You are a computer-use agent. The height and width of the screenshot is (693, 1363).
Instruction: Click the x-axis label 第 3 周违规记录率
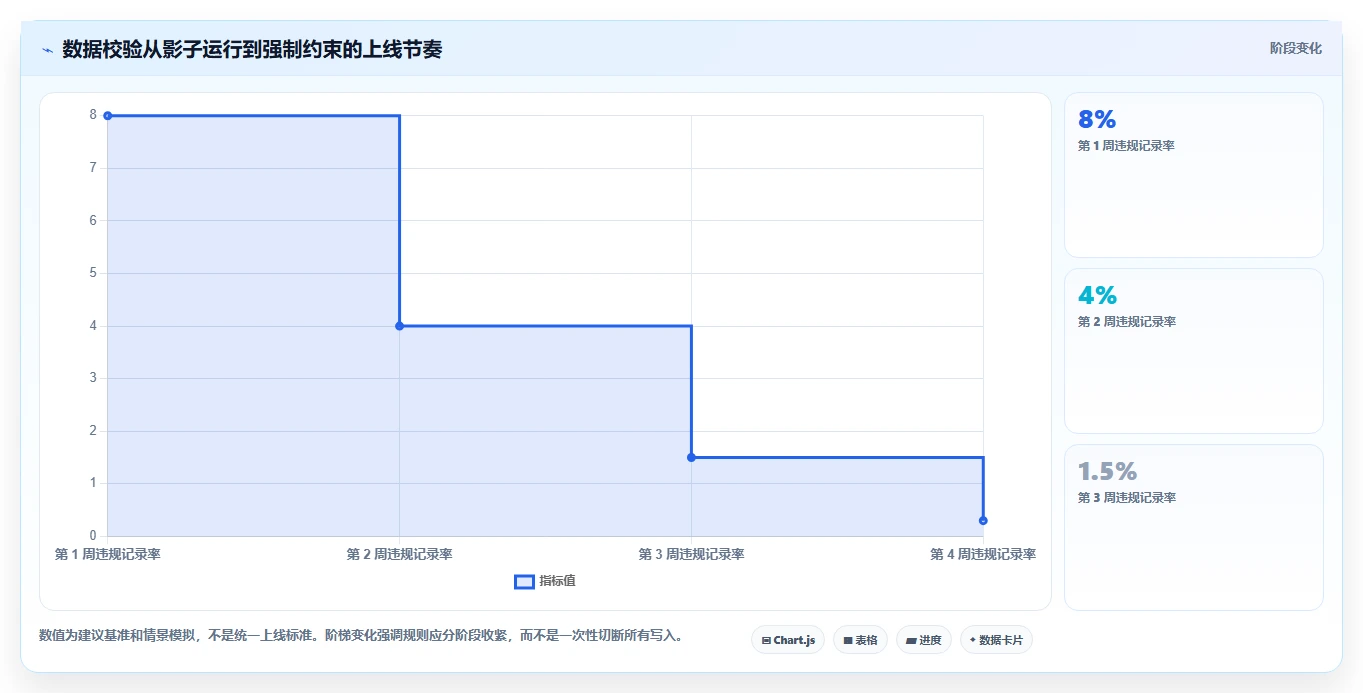tap(691, 554)
